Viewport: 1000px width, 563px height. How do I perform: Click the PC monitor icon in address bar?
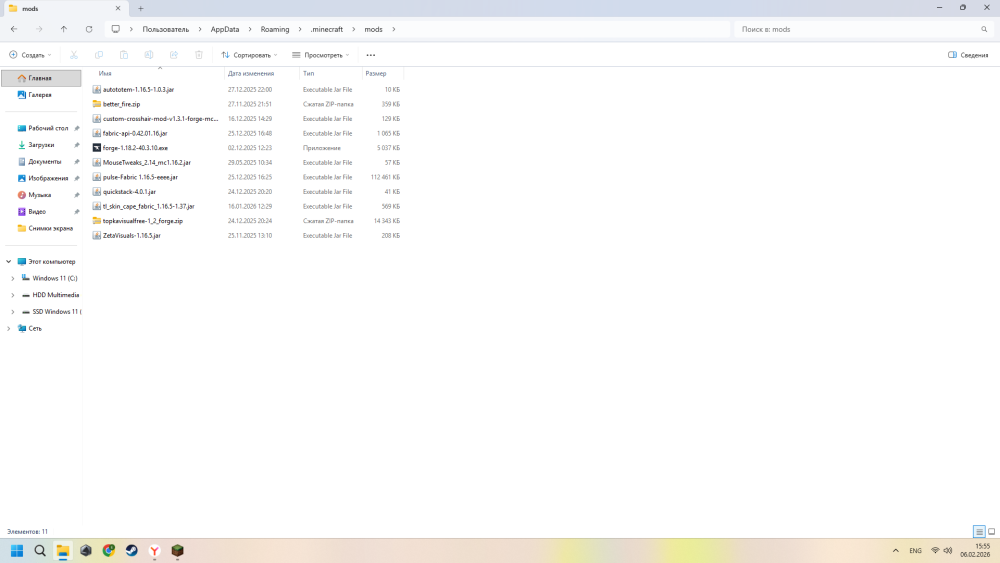[x=115, y=29]
